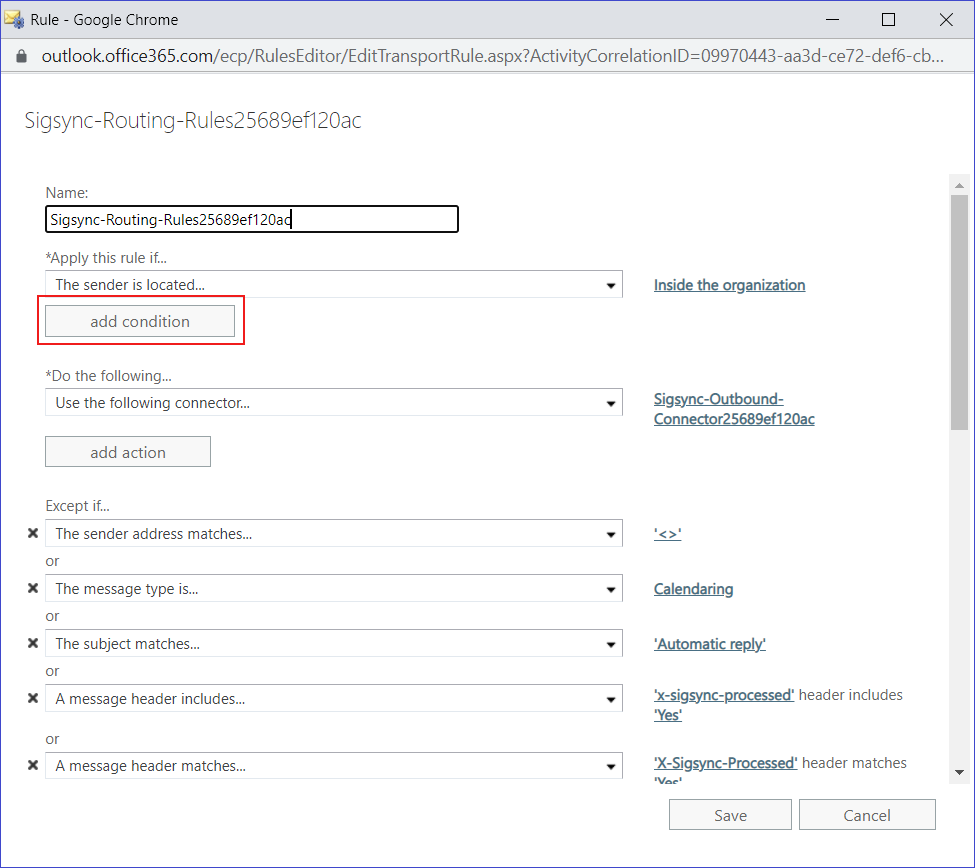Open 'The sender is located' dropdown
Viewport: 975px width, 868px height.
(334, 285)
